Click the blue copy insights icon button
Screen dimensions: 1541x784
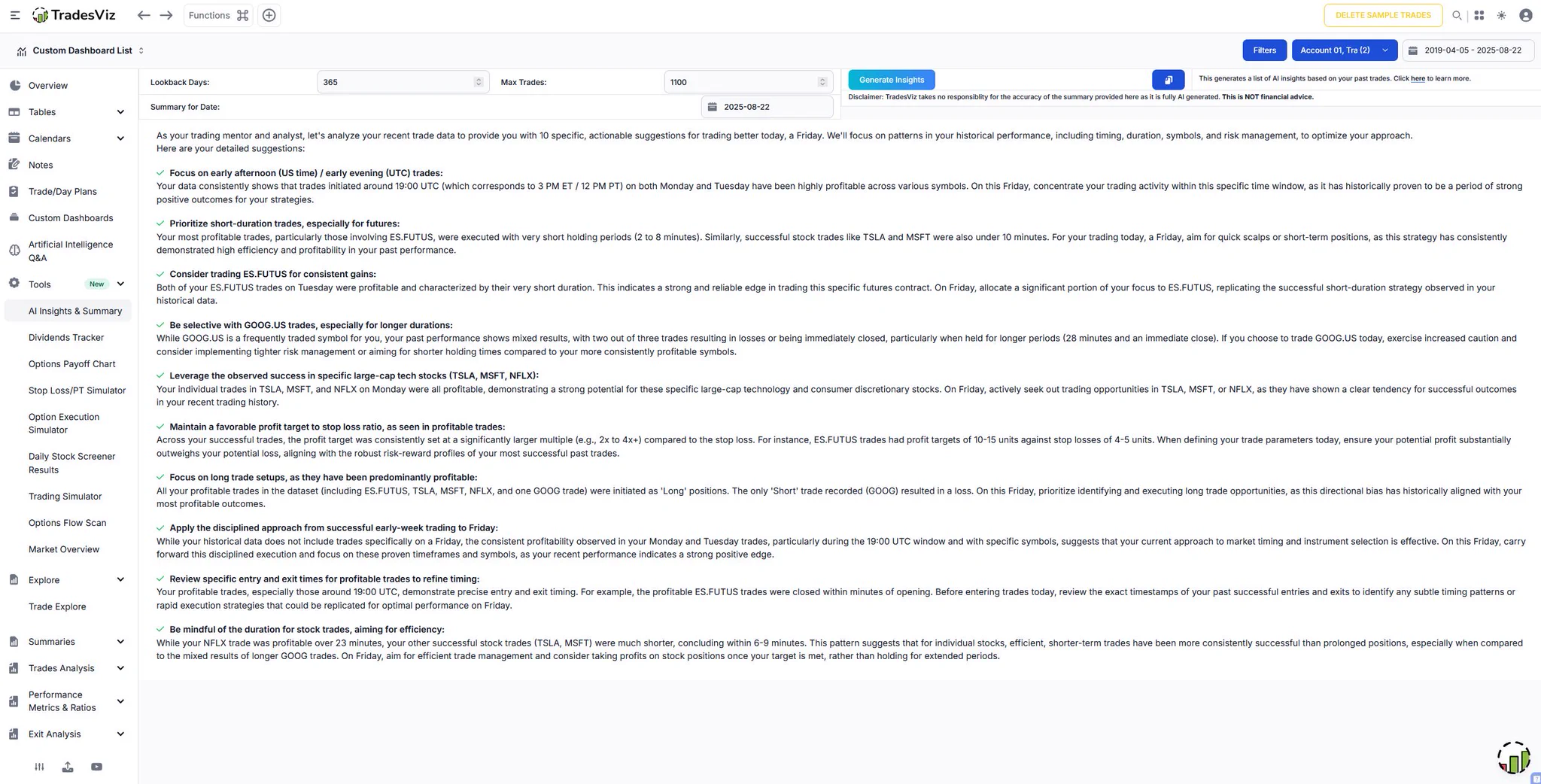1169,80
